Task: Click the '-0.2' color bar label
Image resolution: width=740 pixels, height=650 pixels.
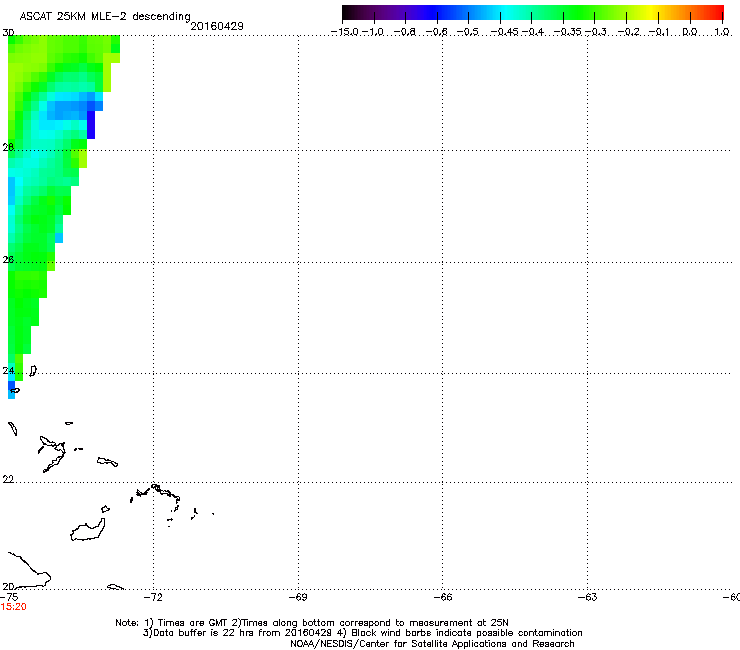Action: point(629,32)
